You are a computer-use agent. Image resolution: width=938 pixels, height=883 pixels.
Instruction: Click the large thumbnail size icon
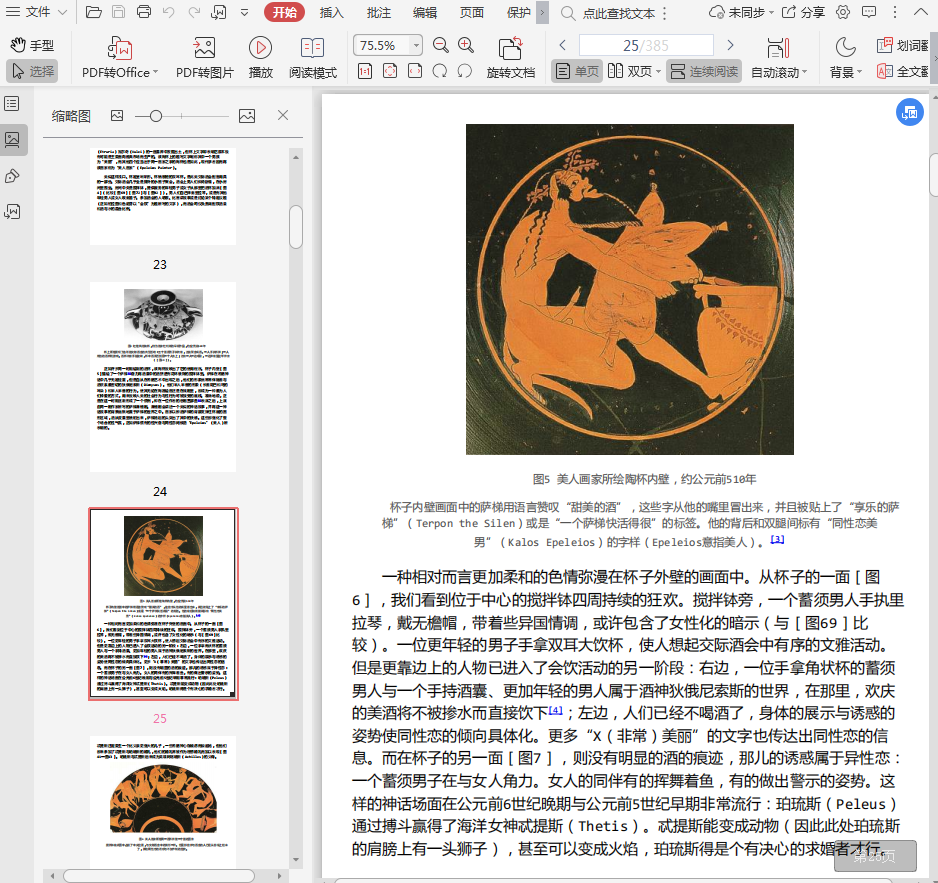(x=247, y=115)
